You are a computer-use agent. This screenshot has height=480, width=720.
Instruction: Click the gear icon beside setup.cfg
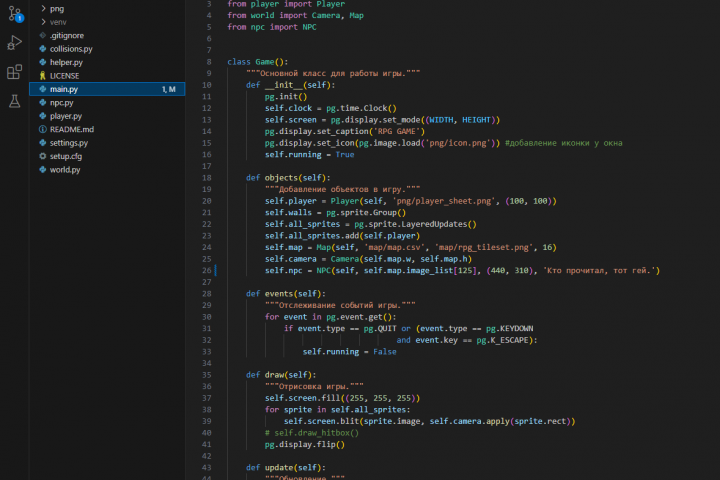43,156
